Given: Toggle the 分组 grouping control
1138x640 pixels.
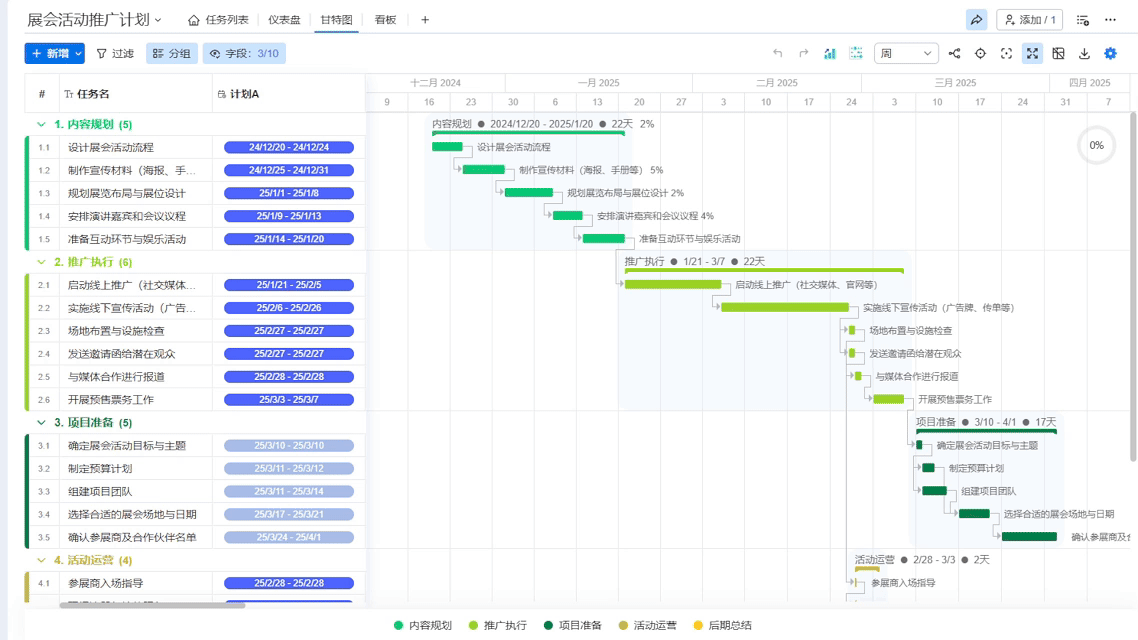Looking at the screenshot, I should pos(171,53).
